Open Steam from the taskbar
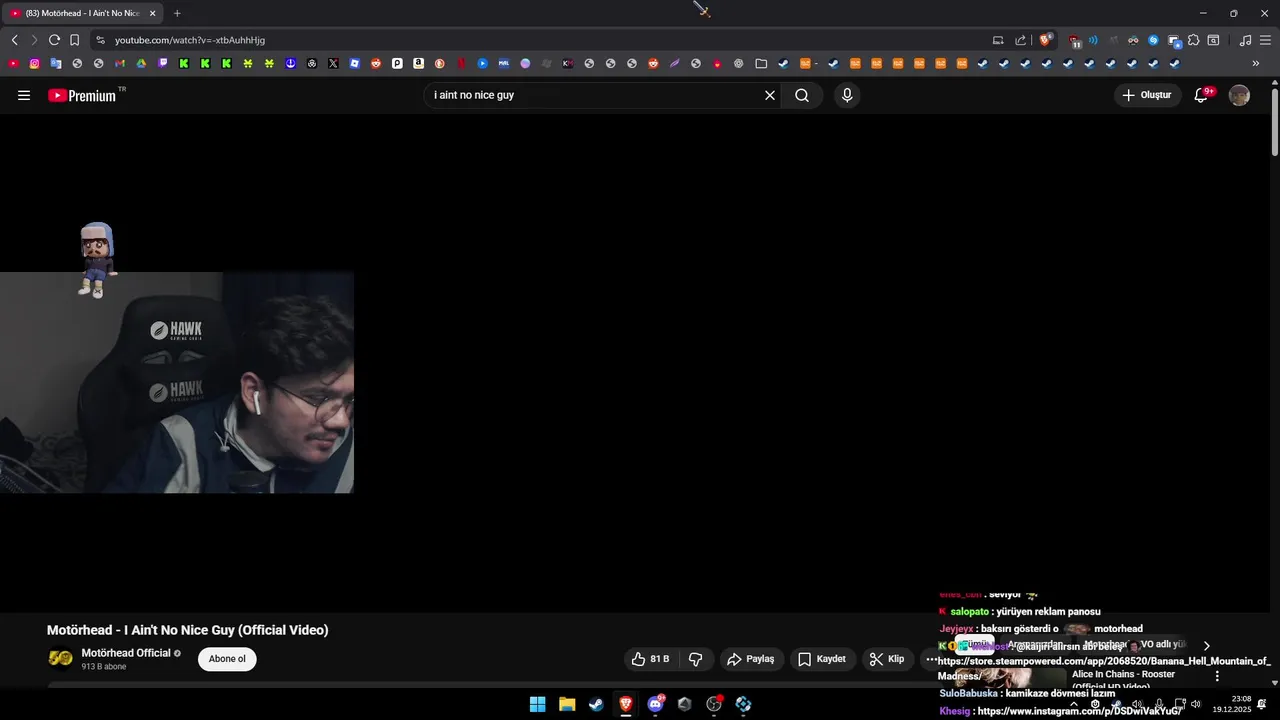Image resolution: width=1280 pixels, height=720 pixels. click(596, 704)
